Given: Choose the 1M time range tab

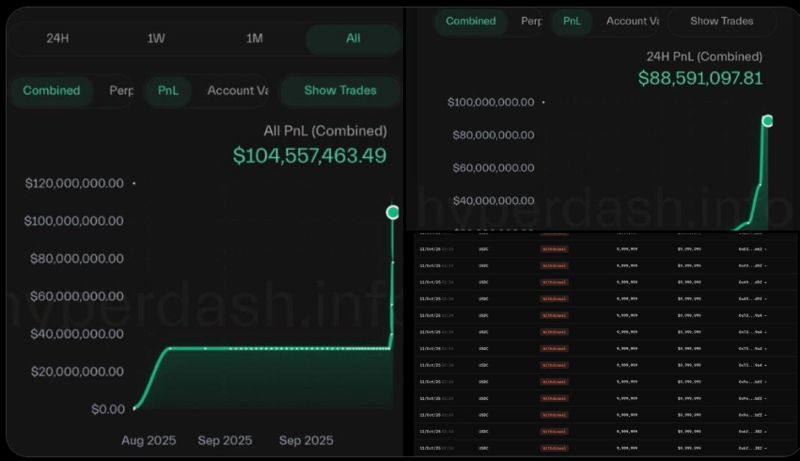Looking at the screenshot, I should tap(255, 38).
